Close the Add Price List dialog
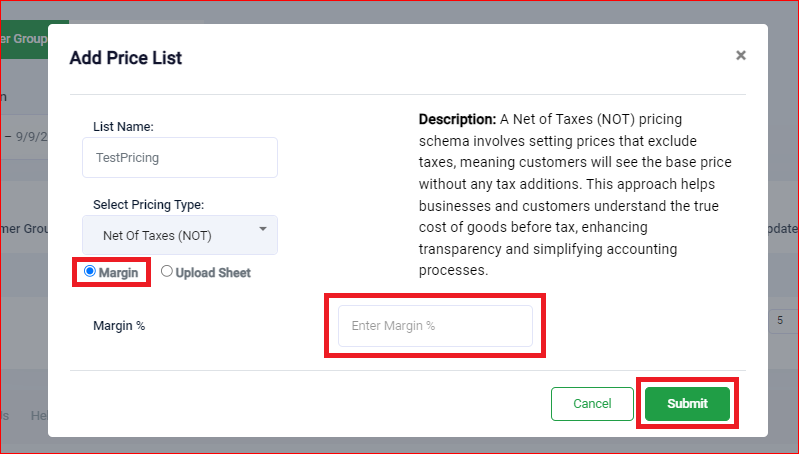799x454 pixels. tap(740, 55)
